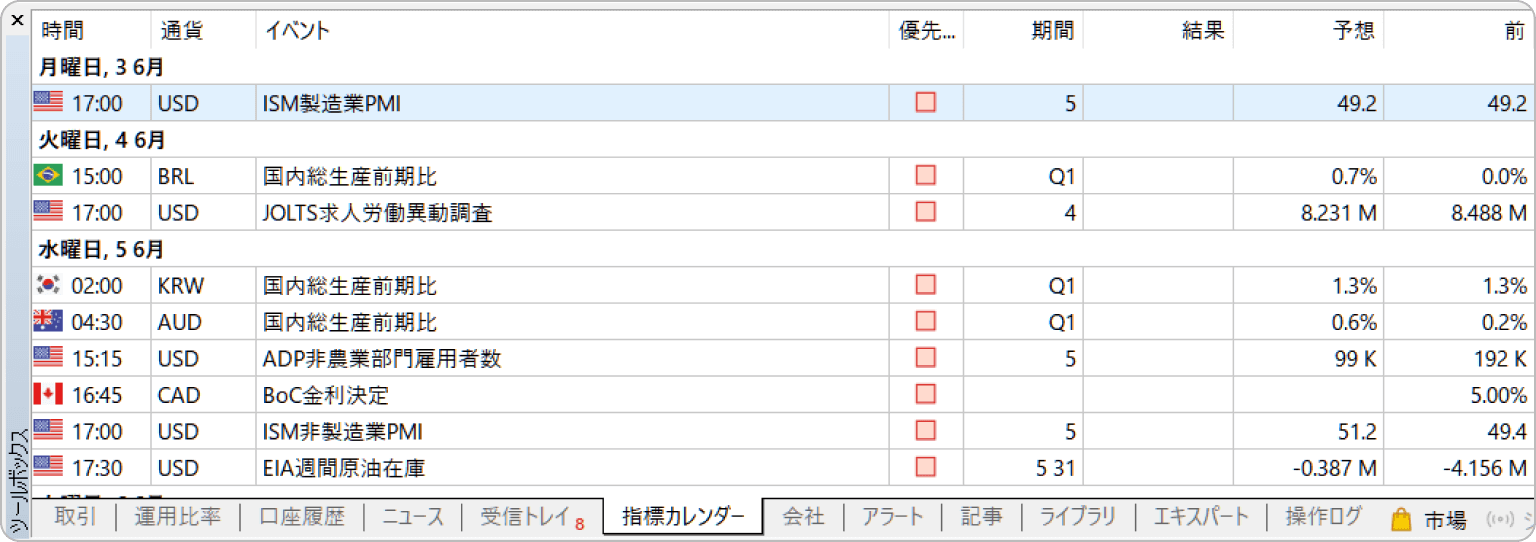The image size is (1536, 542).
Task: Click the 予想 column header
Action: click(x=1354, y=30)
